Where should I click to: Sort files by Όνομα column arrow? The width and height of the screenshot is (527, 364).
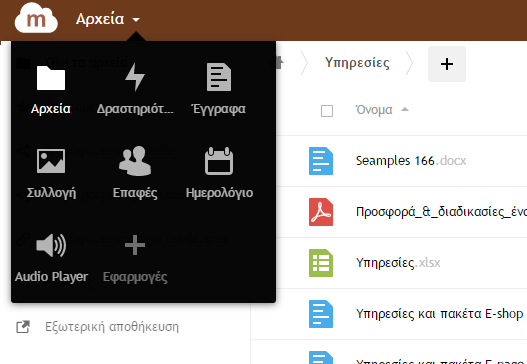[405, 109]
